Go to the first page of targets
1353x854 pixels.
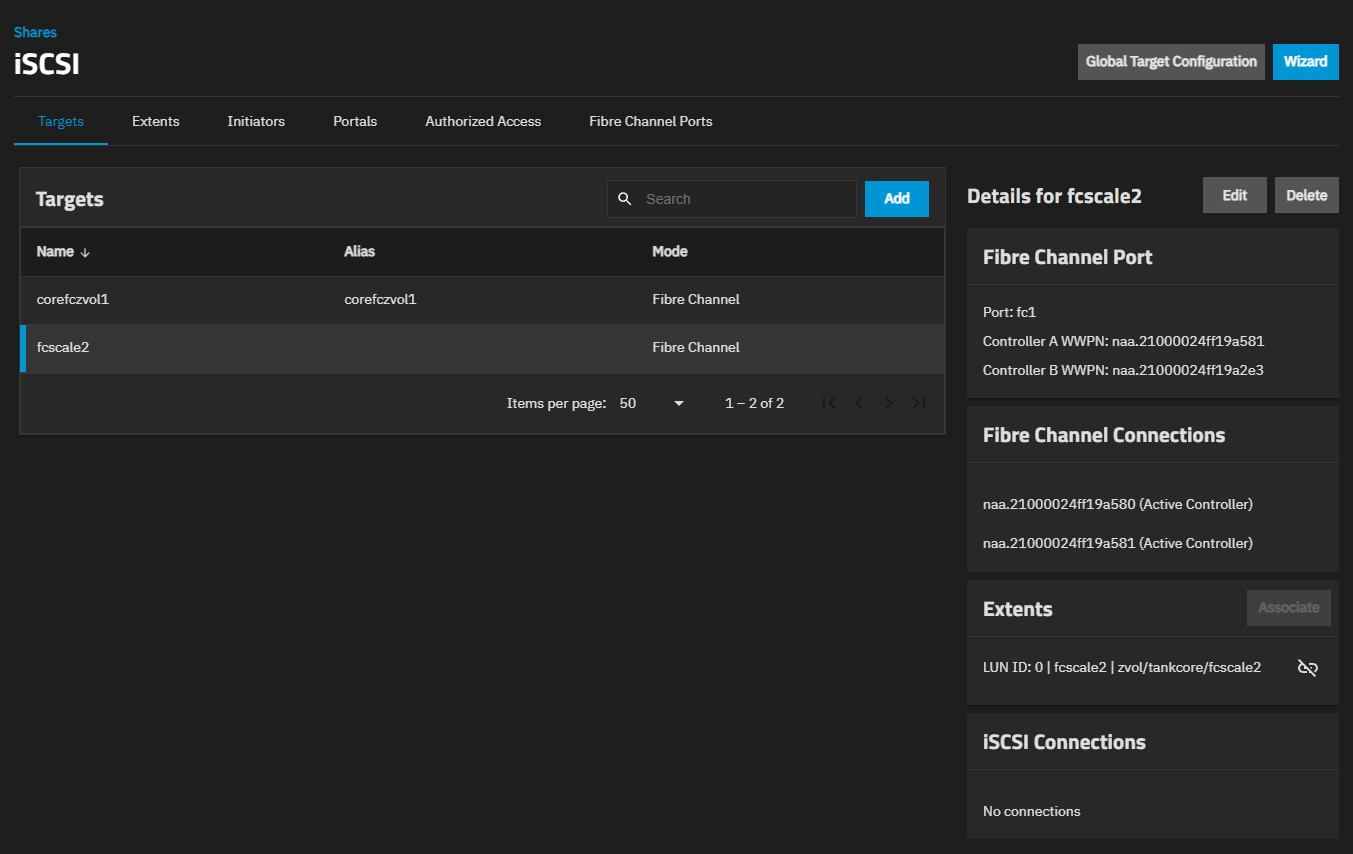coord(828,403)
